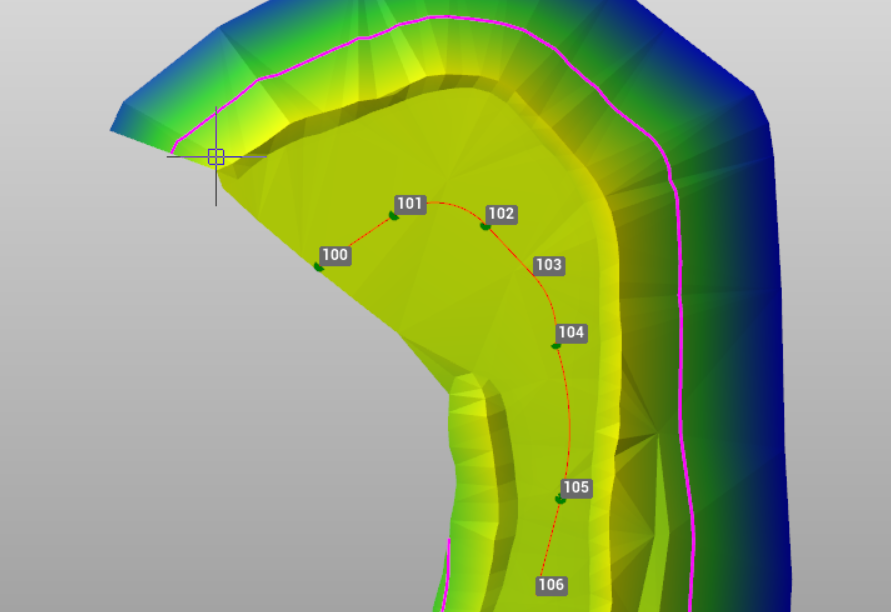The image size is (891, 612).
Task: Click green point marker beside label 105
Action: click(x=560, y=499)
